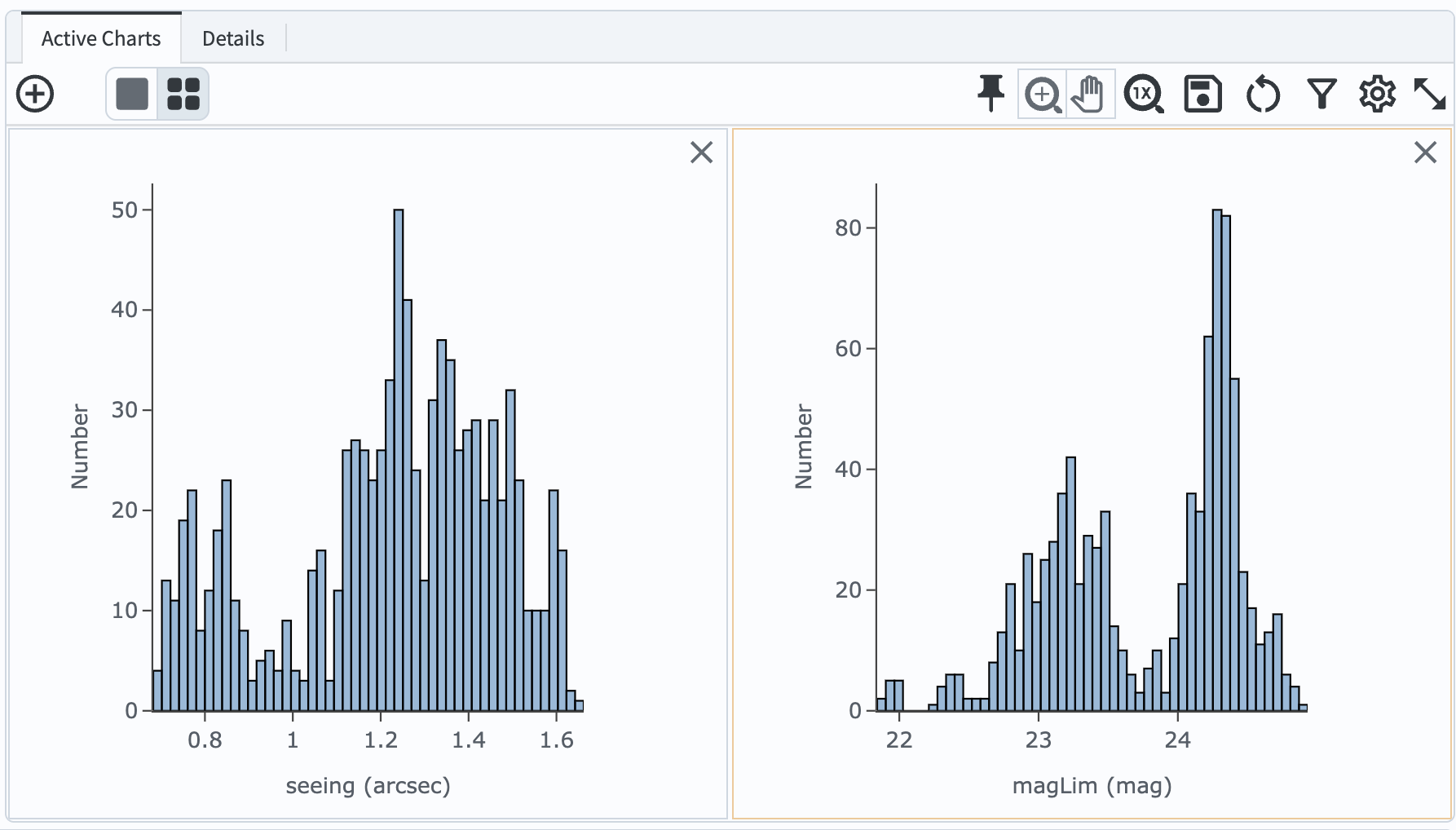The image size is (1456, 830).
Task: Enable zoom mode with the magnifier toggle
Action: [x=1041, y=94]
